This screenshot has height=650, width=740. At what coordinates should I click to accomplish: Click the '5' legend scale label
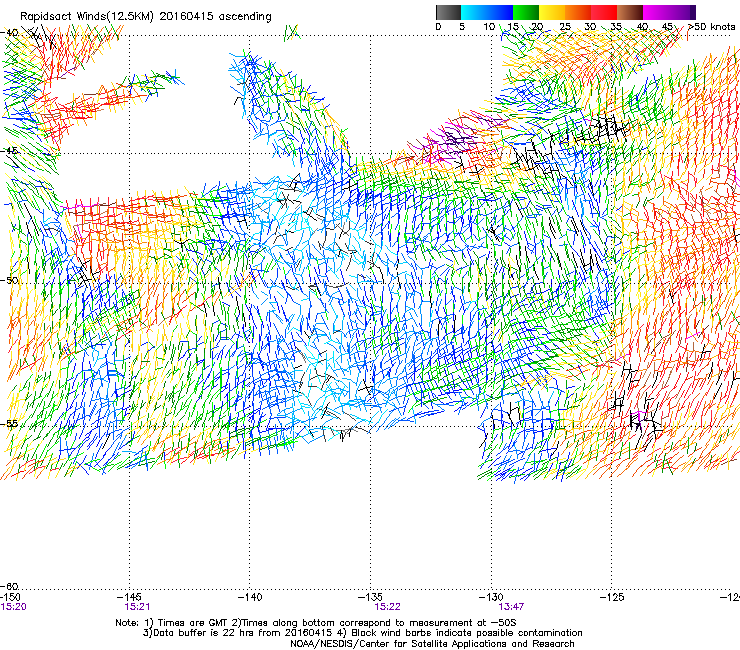(462, 27)
